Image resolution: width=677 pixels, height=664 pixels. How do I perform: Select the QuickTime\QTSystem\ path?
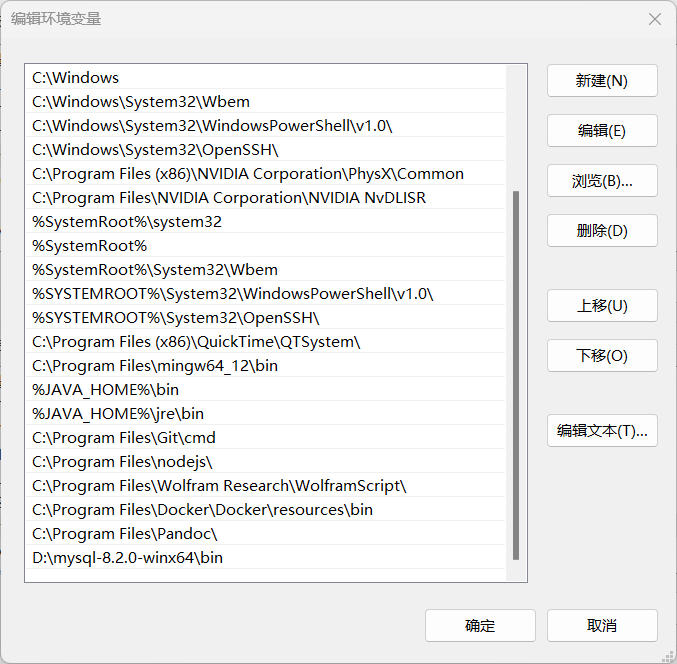[x=266, y=341]
